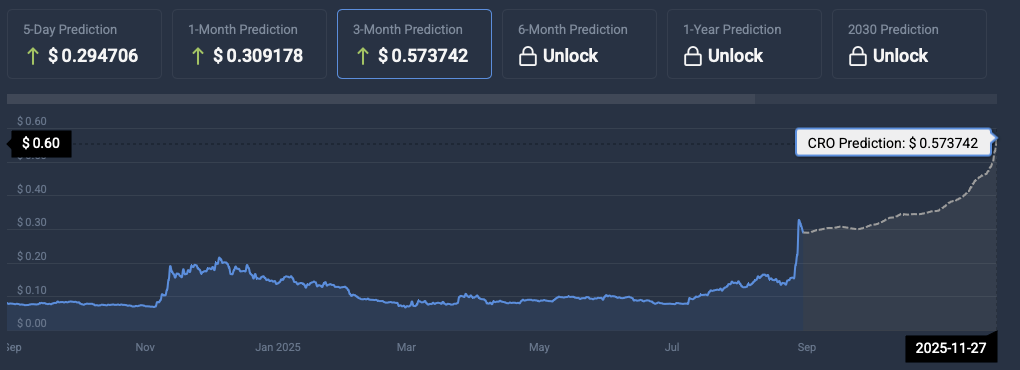1020x370 pixels.
Task: Click the green up arrow on 3-Month Prediction
Action: tap(362, 57)
